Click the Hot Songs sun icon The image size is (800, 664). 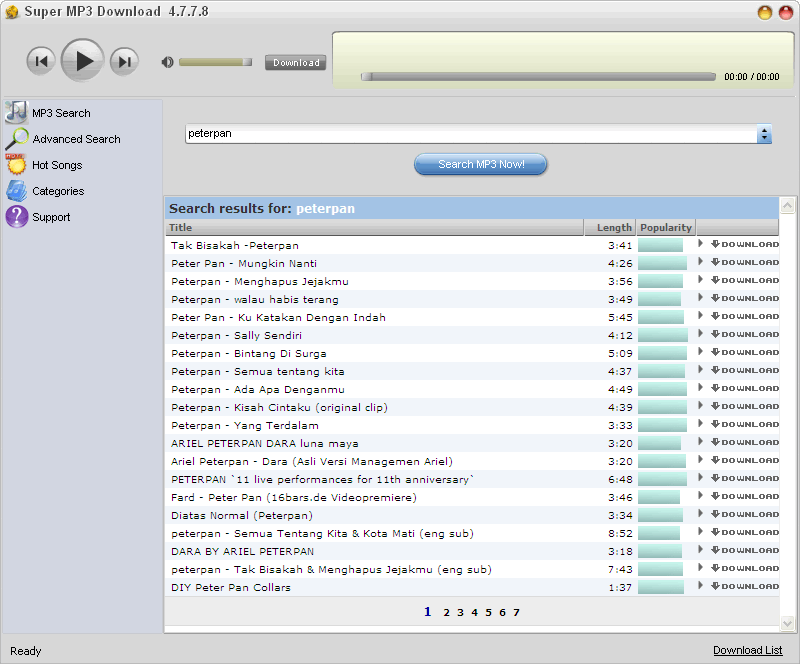pos(16,164)
